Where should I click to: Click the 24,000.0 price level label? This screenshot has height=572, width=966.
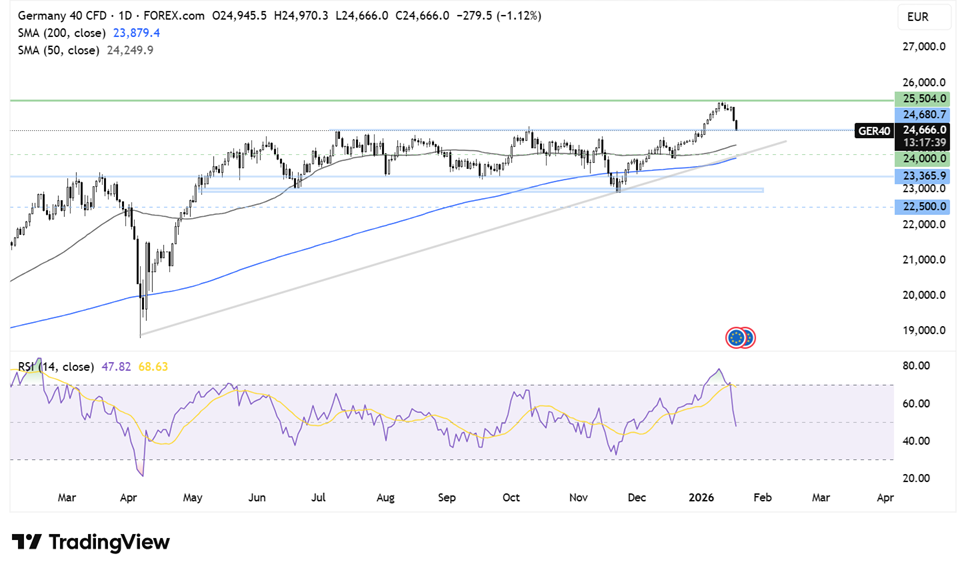coord(919,158)
